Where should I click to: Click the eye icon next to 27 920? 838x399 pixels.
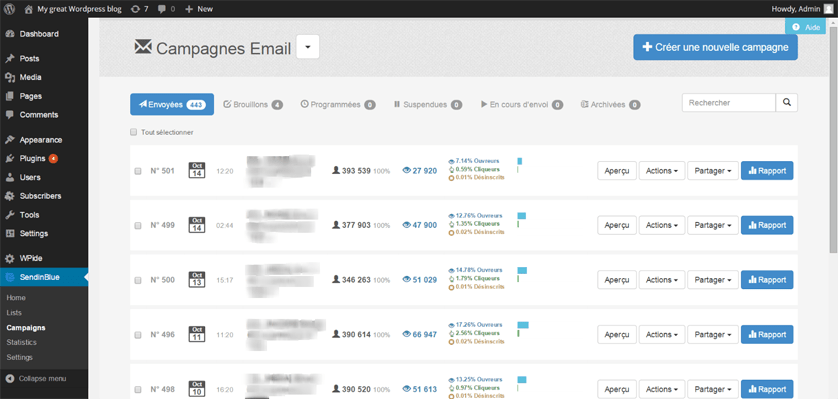pos(406,170)
